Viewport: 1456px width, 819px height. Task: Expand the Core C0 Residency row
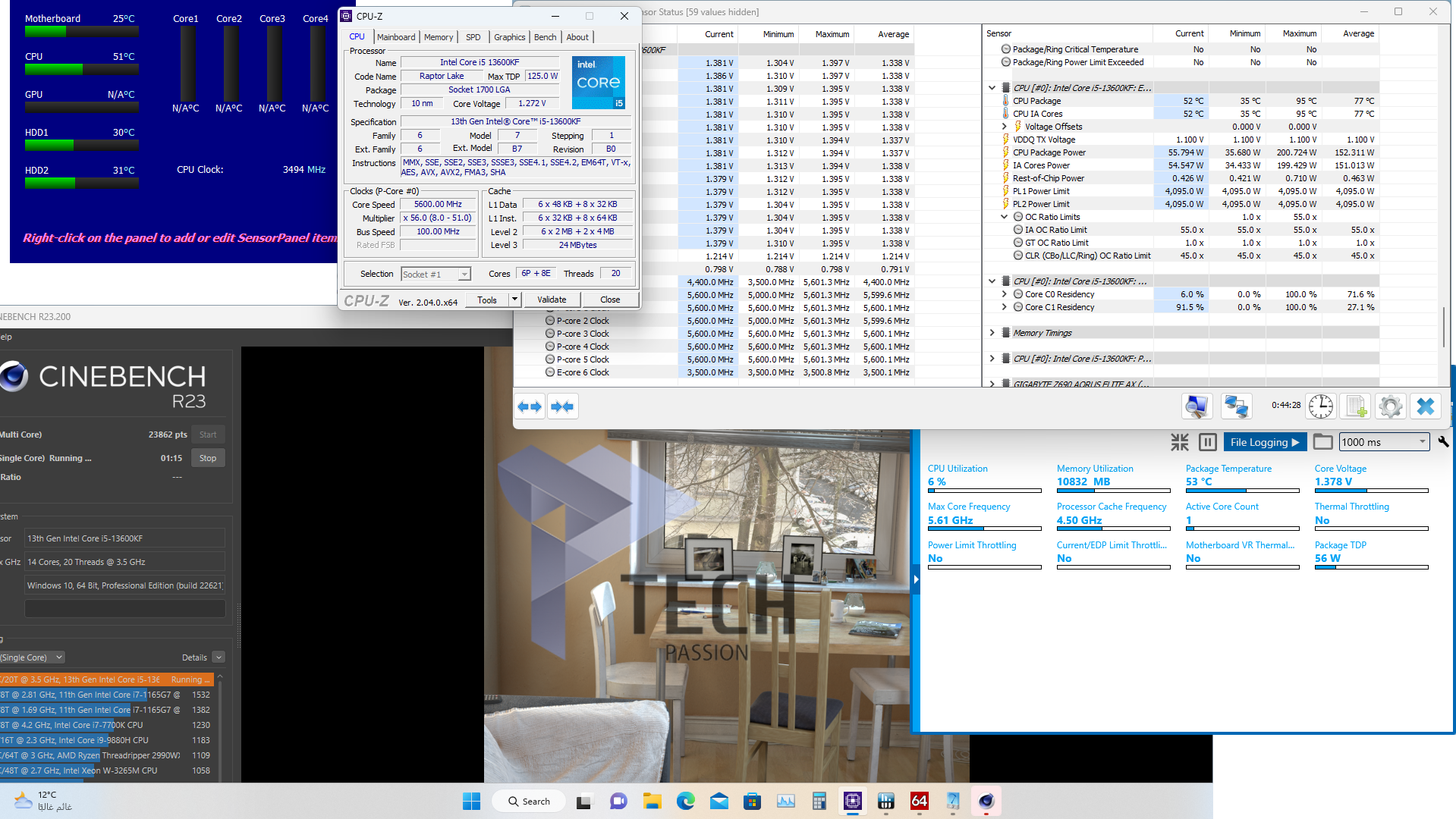click(x=1005, y=294)
